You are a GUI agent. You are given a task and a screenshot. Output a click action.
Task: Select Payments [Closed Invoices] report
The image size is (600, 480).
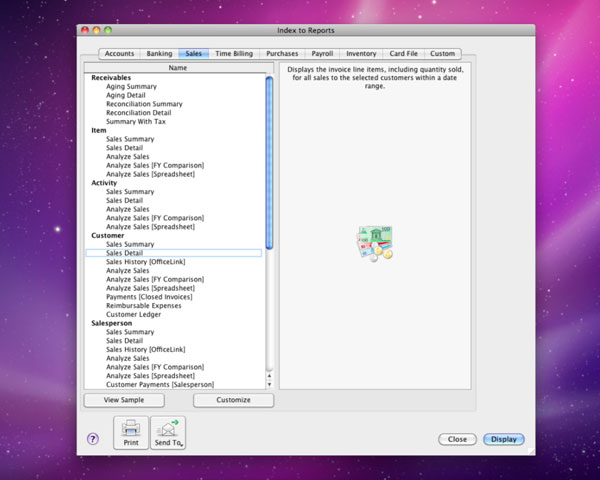coord(149,297)
